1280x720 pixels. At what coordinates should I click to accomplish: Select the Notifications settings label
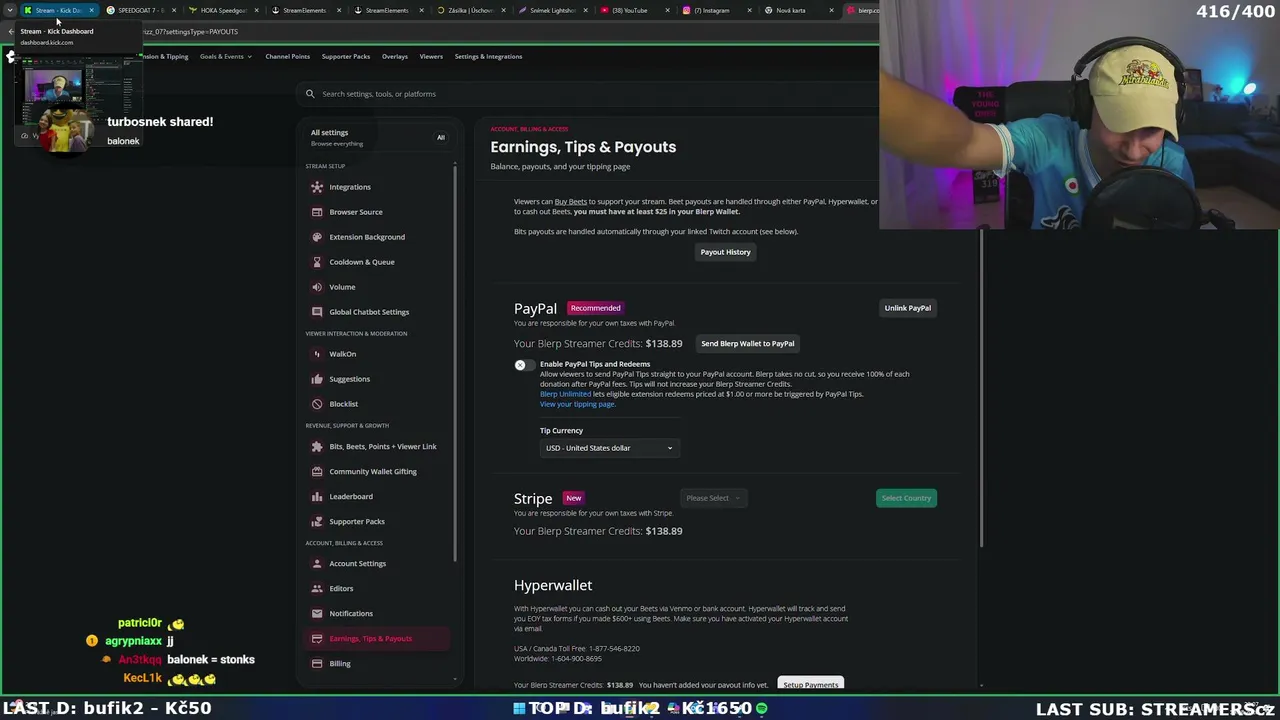351,614
